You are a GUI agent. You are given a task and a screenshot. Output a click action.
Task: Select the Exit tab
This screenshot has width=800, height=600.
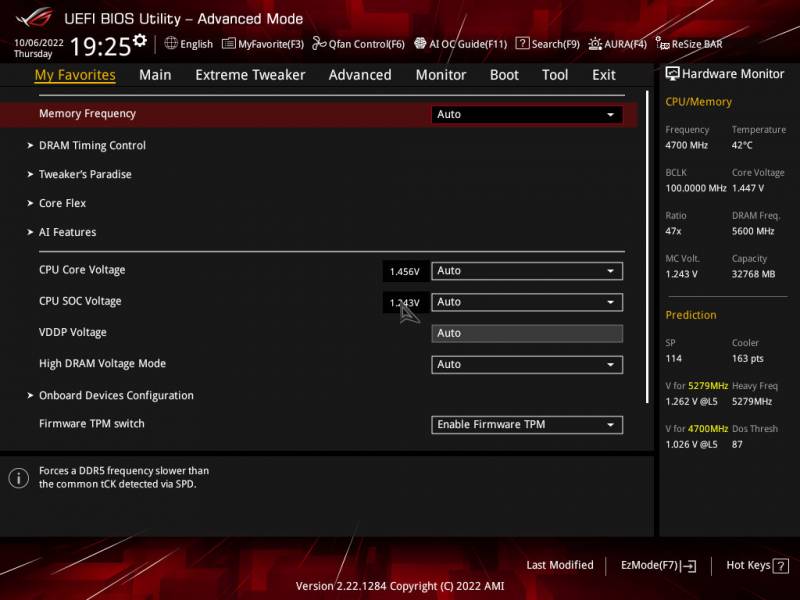(604, 75)
